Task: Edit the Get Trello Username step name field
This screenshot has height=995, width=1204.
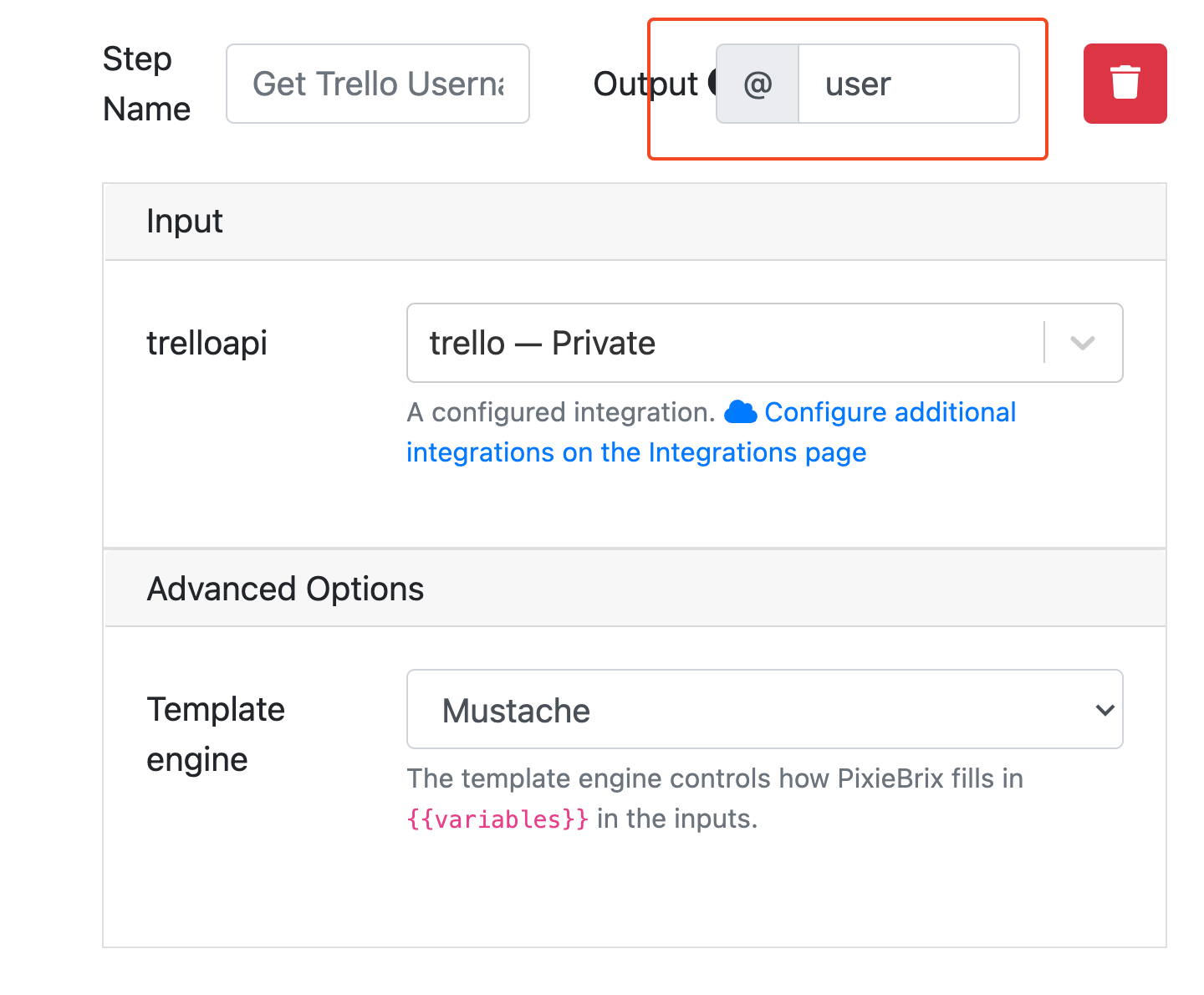Action: (x=377, y=84)
